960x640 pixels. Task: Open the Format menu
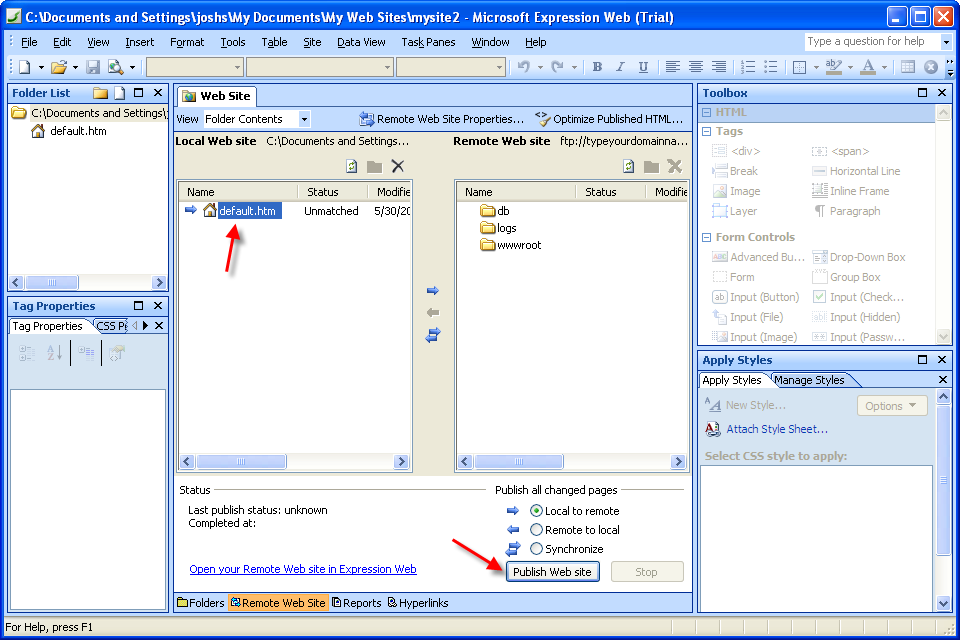tap(187, 42)
